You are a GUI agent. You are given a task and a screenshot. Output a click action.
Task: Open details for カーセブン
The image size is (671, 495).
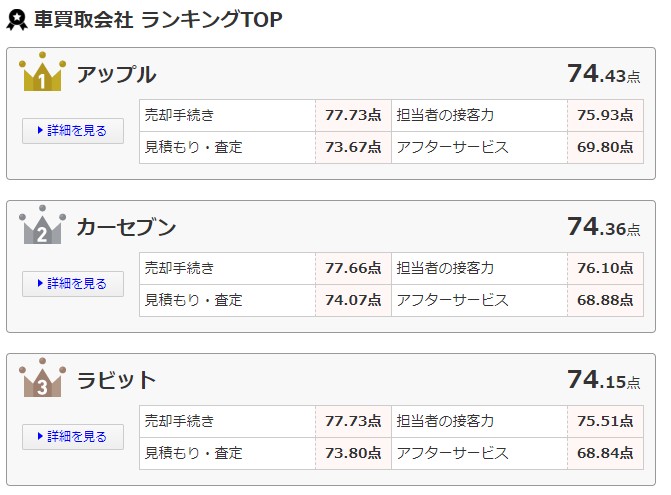(73, 284)
